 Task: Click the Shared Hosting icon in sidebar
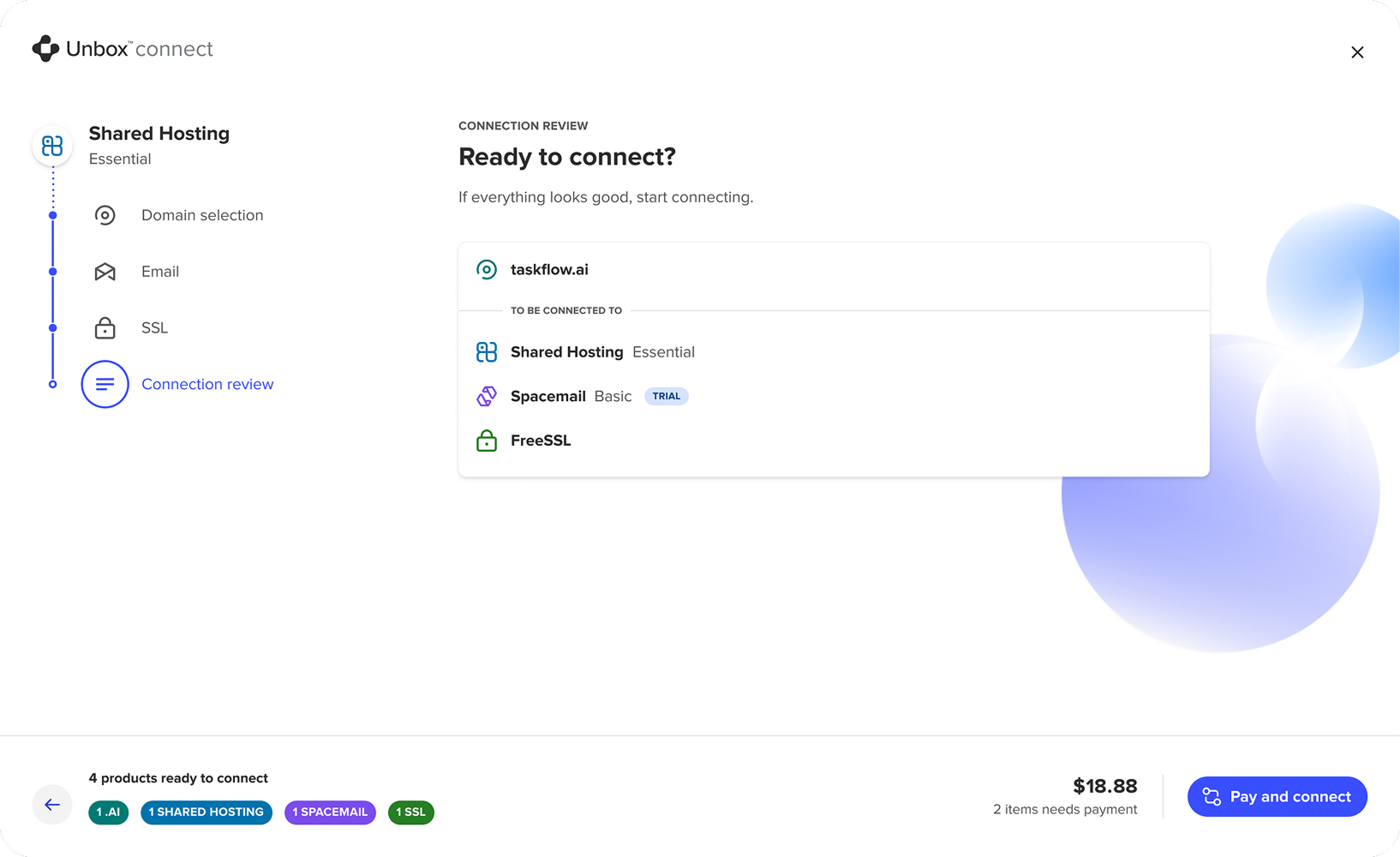52,146
